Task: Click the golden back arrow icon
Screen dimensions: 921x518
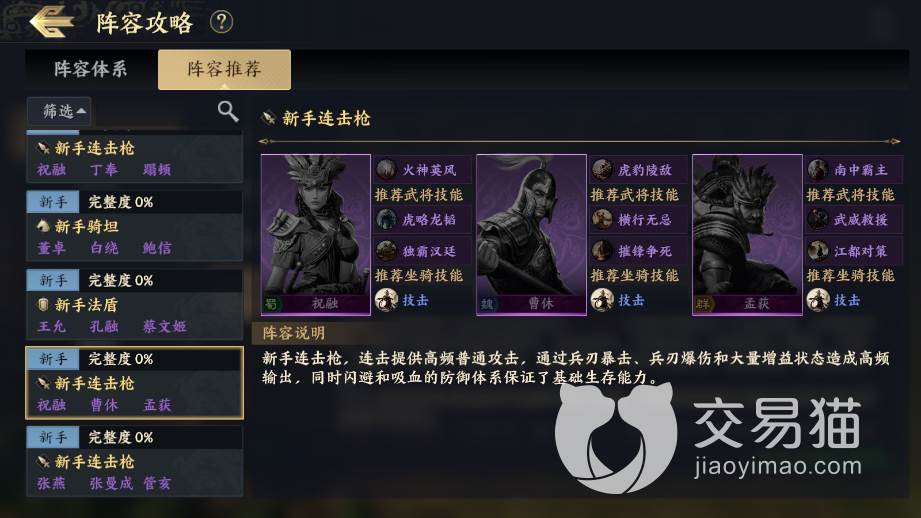Action: (52, 22)
